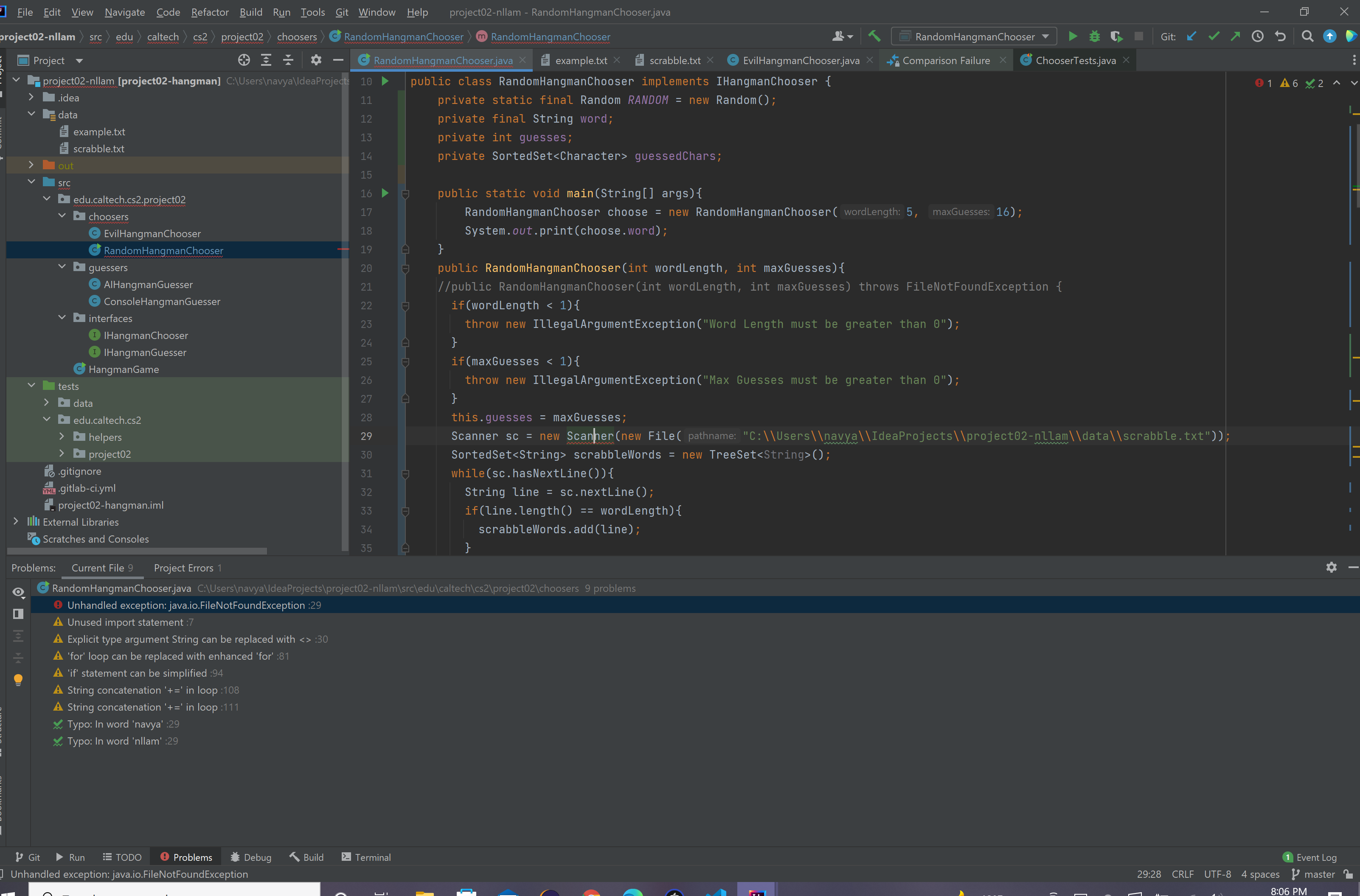The image size is (1360, 896).
Task: Toggle eye icon in Problems panel
Action: click(x=18, y=592)
